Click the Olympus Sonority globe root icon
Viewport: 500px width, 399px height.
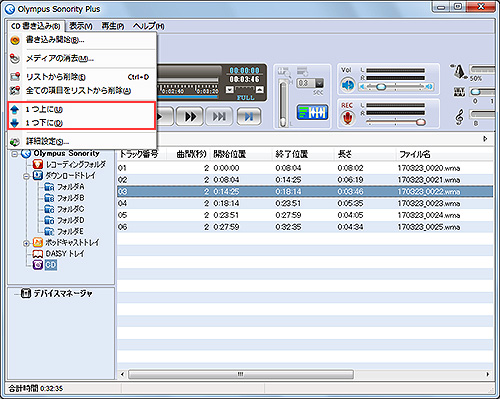(x=26, y=154)
